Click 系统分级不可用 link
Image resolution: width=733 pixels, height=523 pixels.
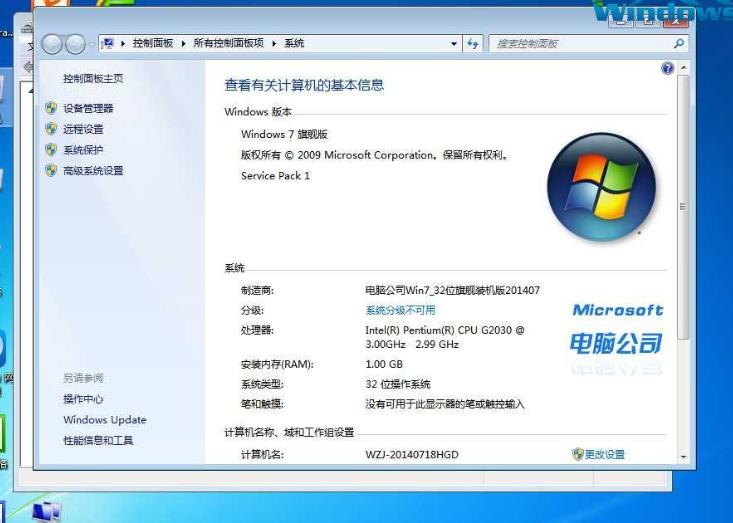(x=400, y=310)
